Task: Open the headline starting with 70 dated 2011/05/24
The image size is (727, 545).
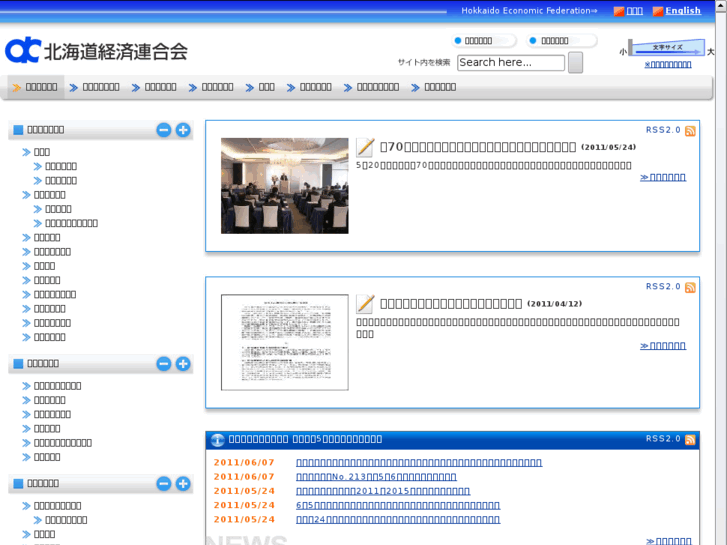Action: pyautogui.click(x=478, y=147)
